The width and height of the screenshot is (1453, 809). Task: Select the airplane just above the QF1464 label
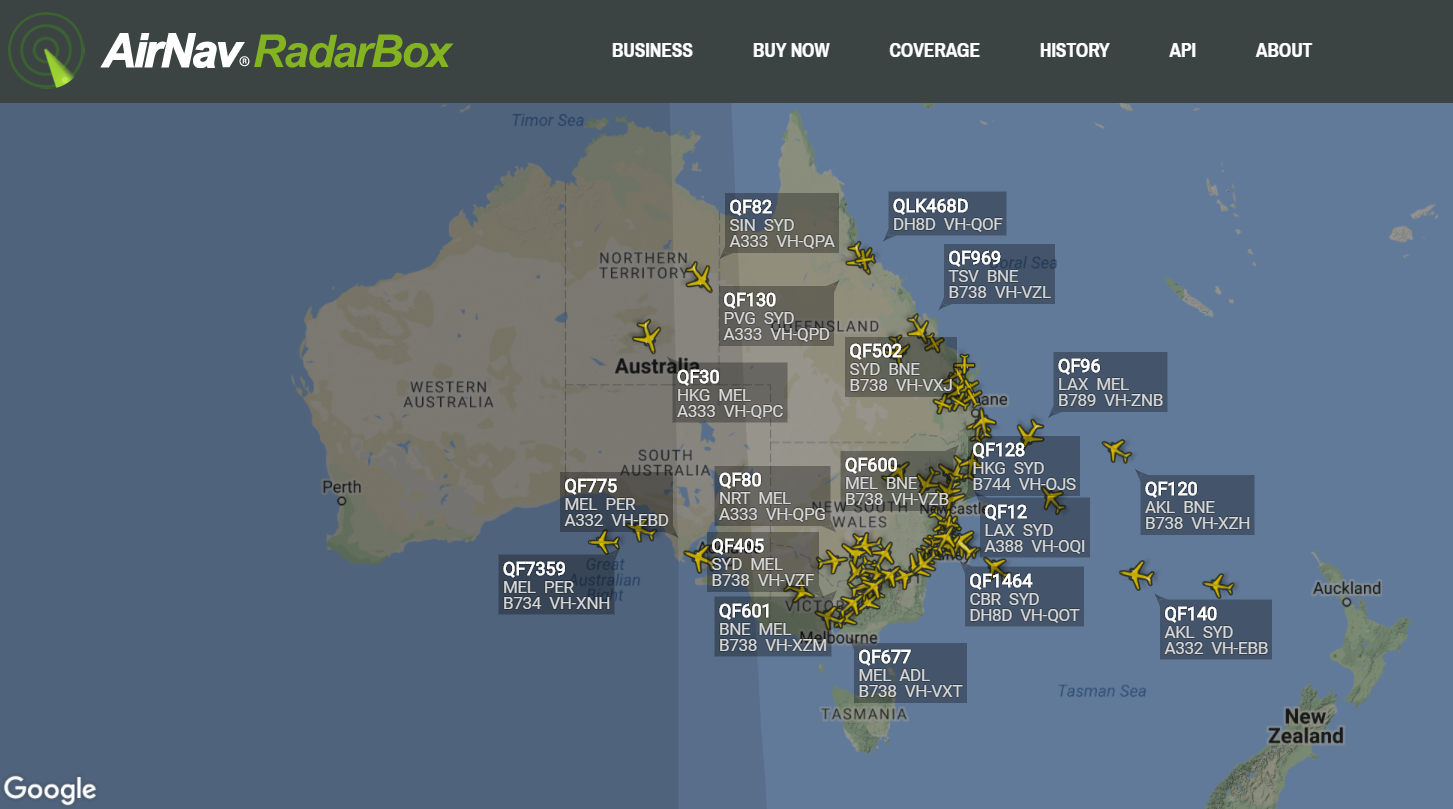point(993,567)
